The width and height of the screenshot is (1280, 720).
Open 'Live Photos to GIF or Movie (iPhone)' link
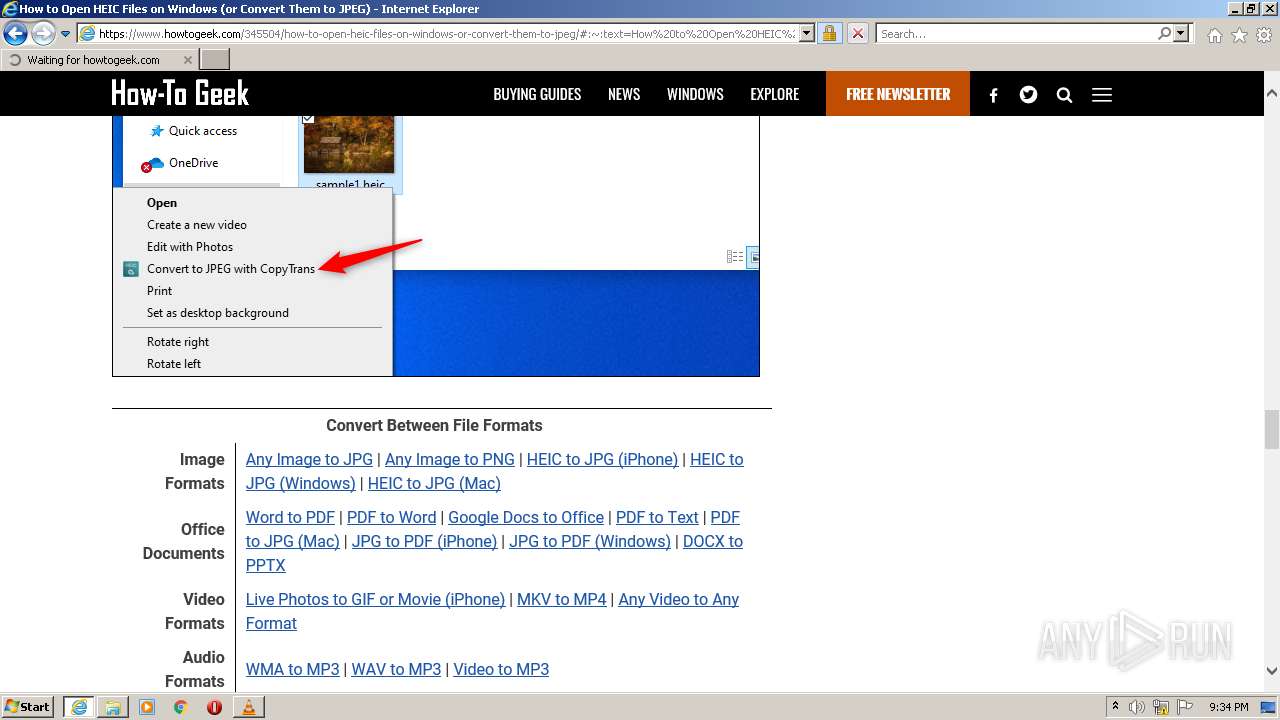[375, 599]
